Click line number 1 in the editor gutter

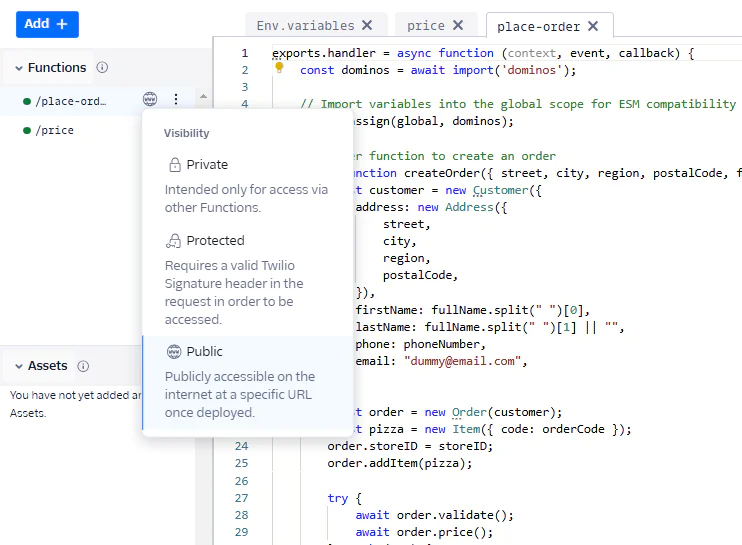pos(245,53)
